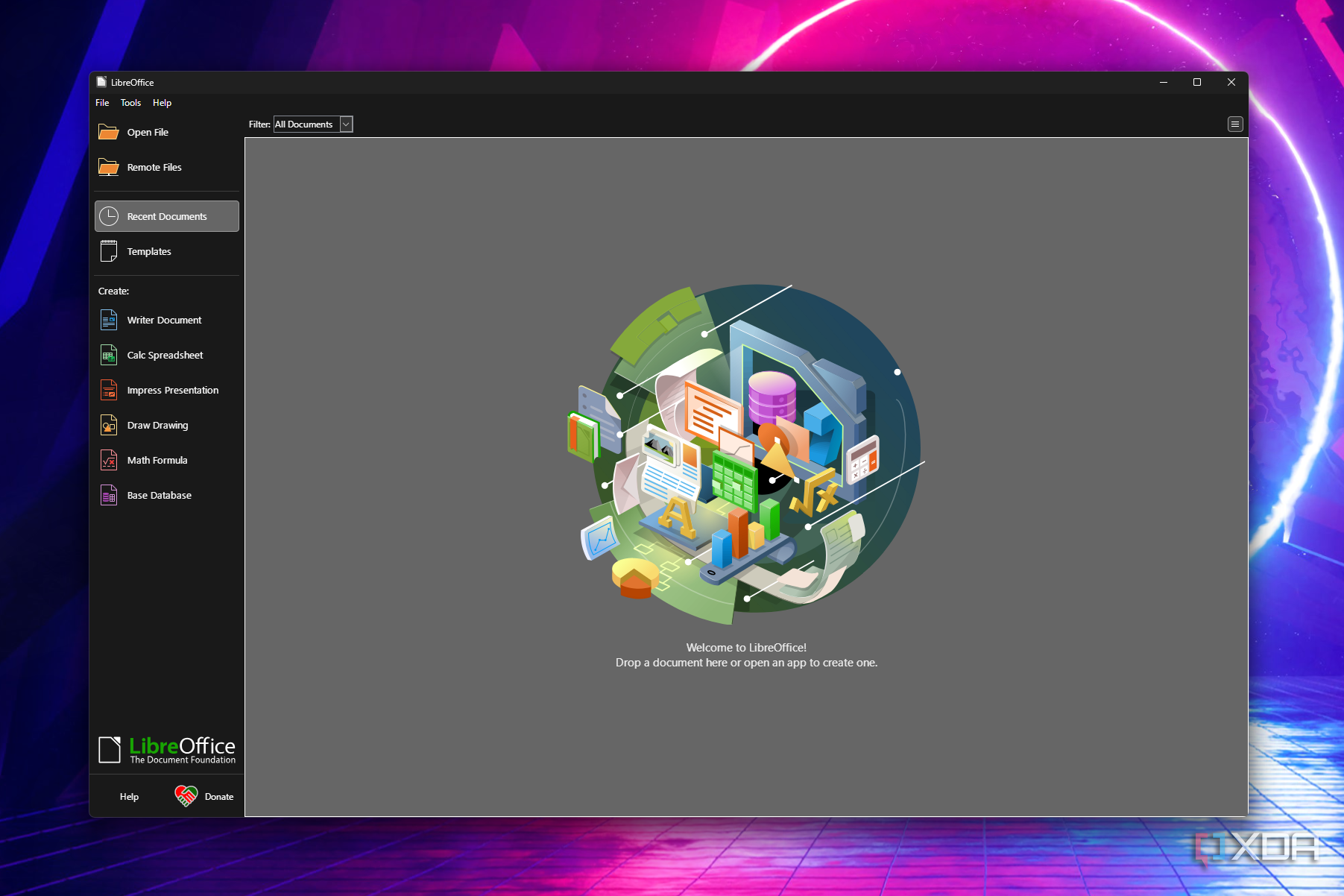Click the Help button at bottom left
Viewport: 1344px width, 896px height.
(129, 796)
